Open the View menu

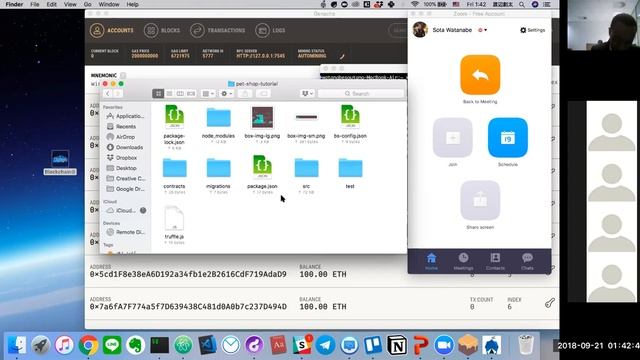click(70, 4)
